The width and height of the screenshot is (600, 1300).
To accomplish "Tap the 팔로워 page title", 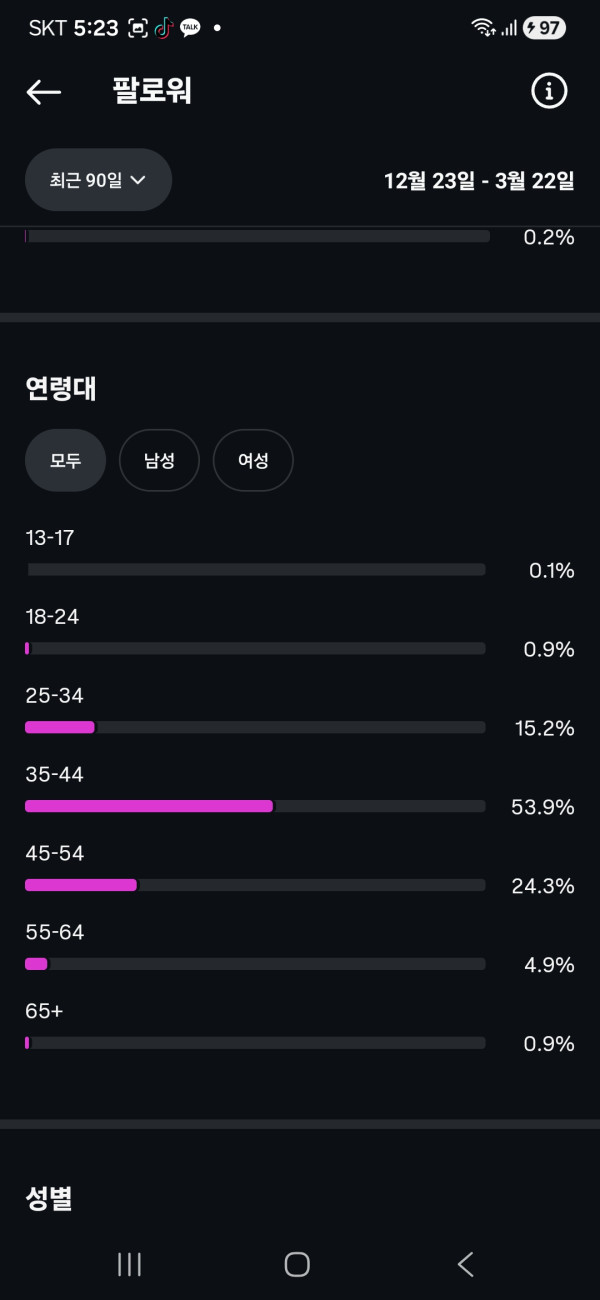I will click(x=152, y=92).
